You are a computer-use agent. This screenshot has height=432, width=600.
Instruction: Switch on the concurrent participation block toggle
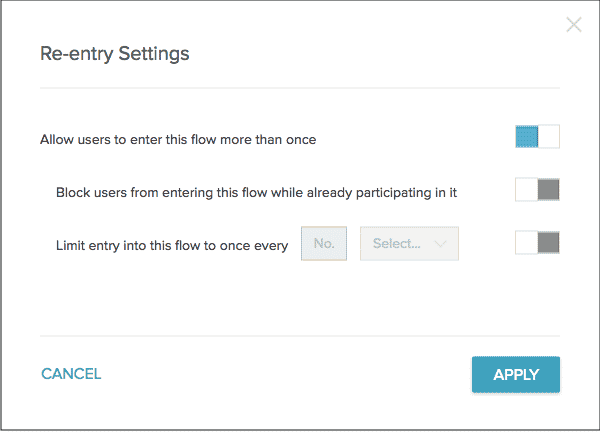537,190
